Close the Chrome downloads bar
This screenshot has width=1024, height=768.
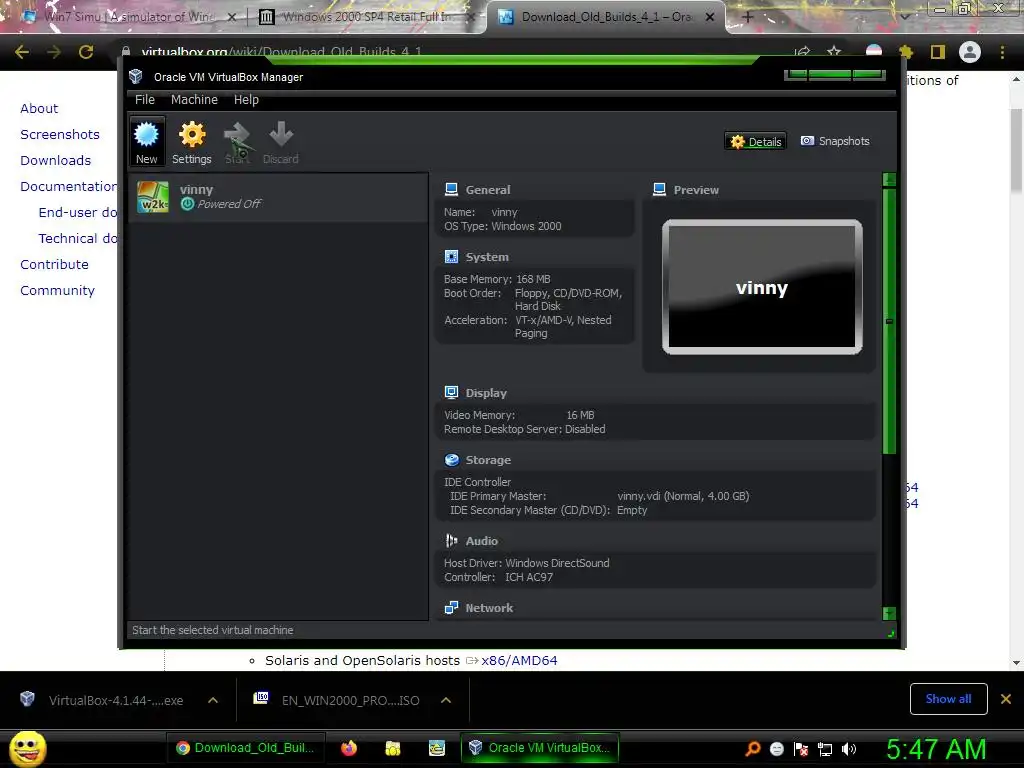pyautogui.click(x=1006, y=699)
